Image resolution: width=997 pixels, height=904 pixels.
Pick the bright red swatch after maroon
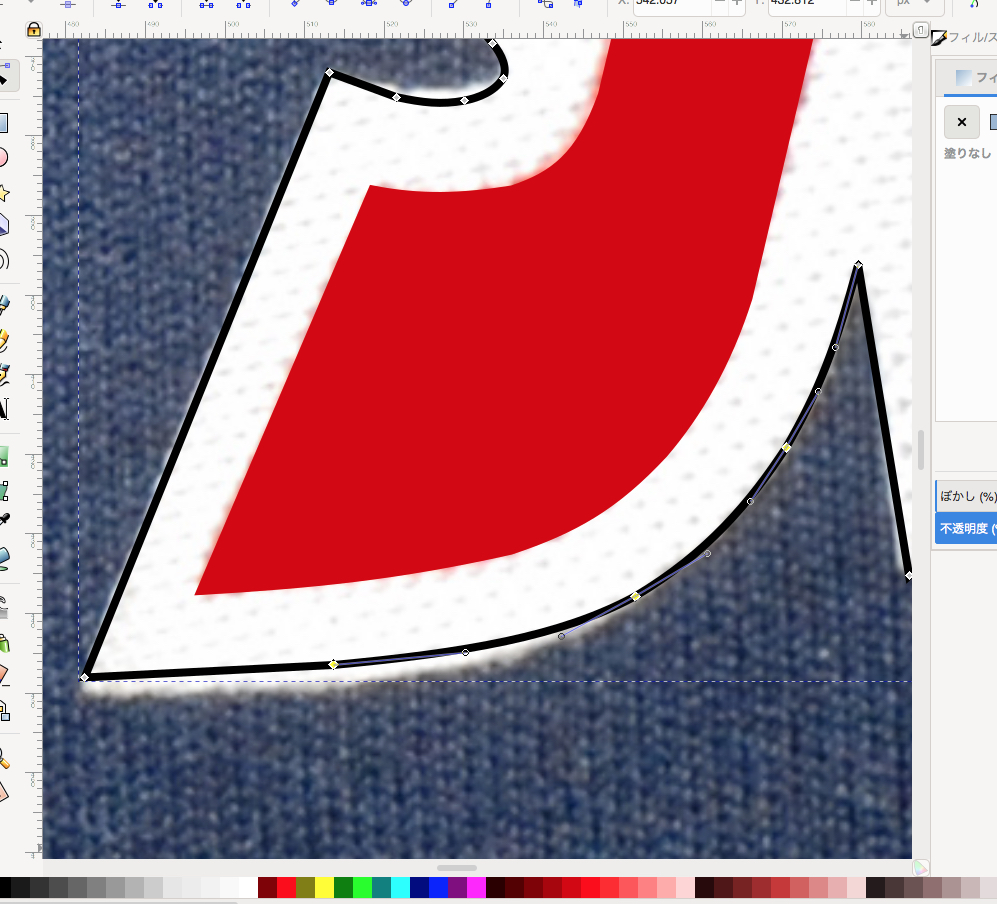click(287, 887)
